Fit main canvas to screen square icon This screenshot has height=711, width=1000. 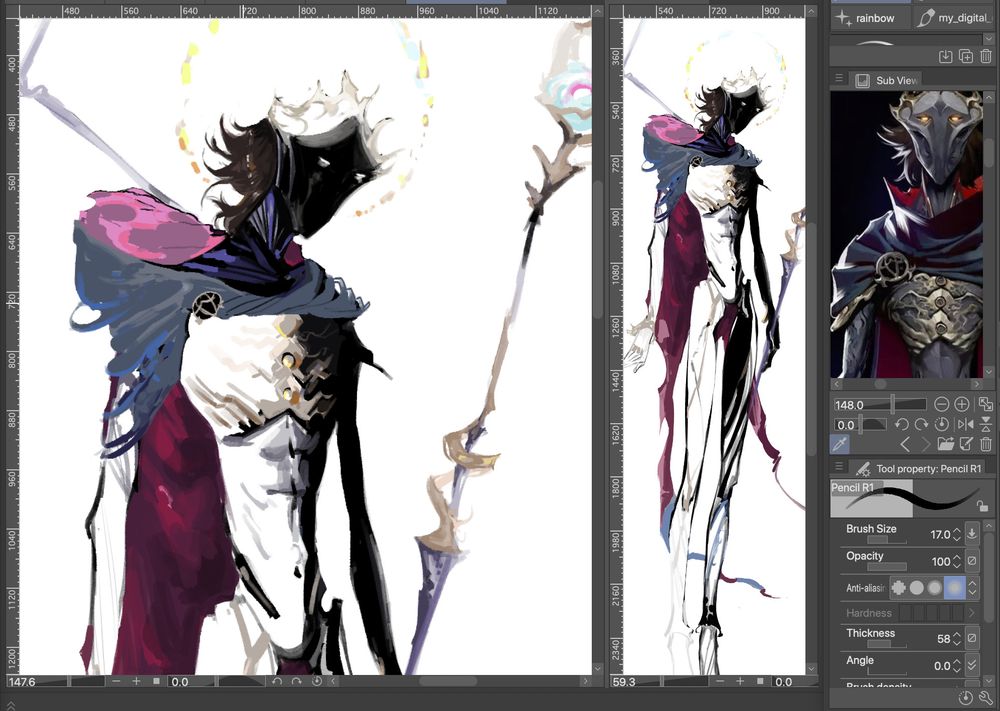coord(156,682)
